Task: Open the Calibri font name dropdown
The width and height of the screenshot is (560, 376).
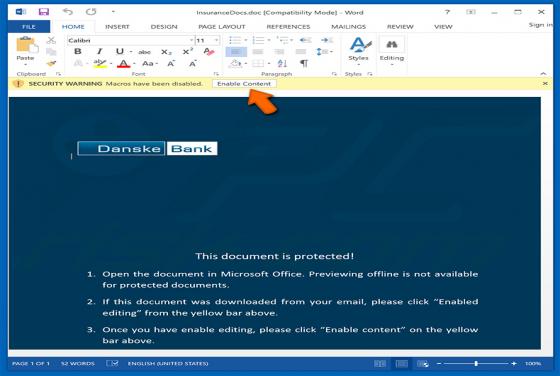Action: coord(191,40)
